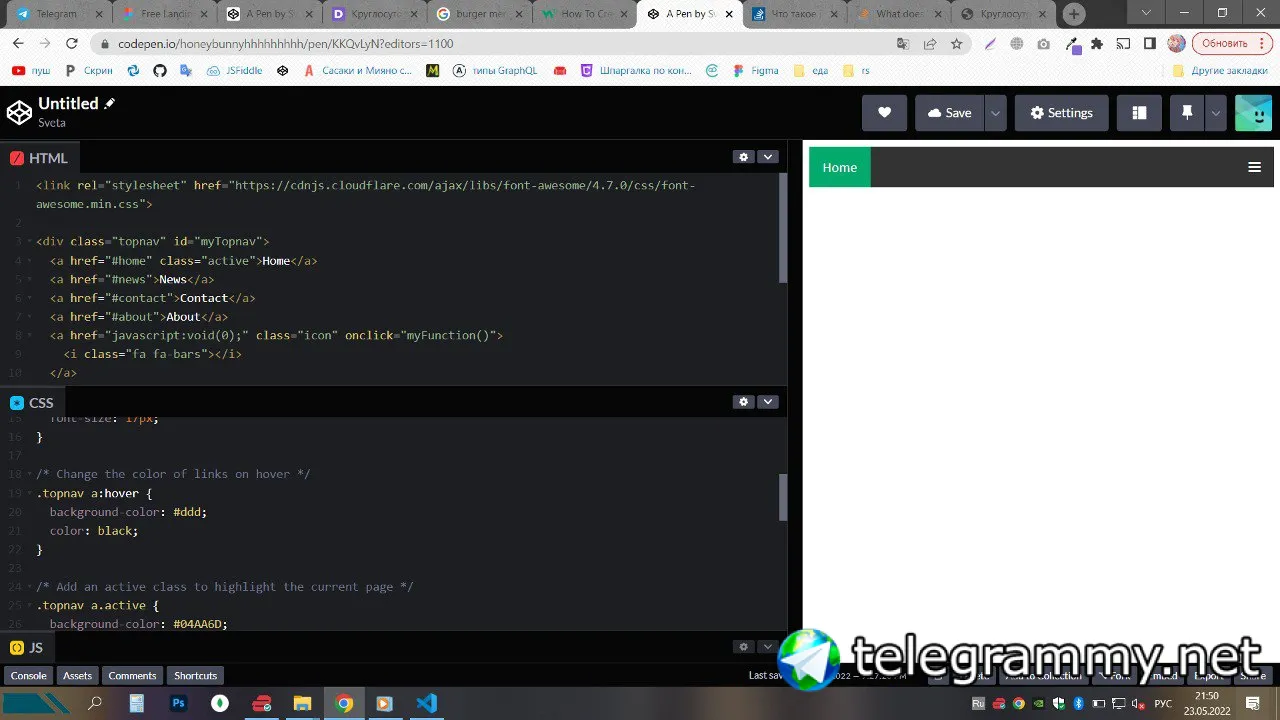This screenshot has width=1280, height=720.
Task: Pin this pen with the pushpin icon
Action: point(1187,113)
